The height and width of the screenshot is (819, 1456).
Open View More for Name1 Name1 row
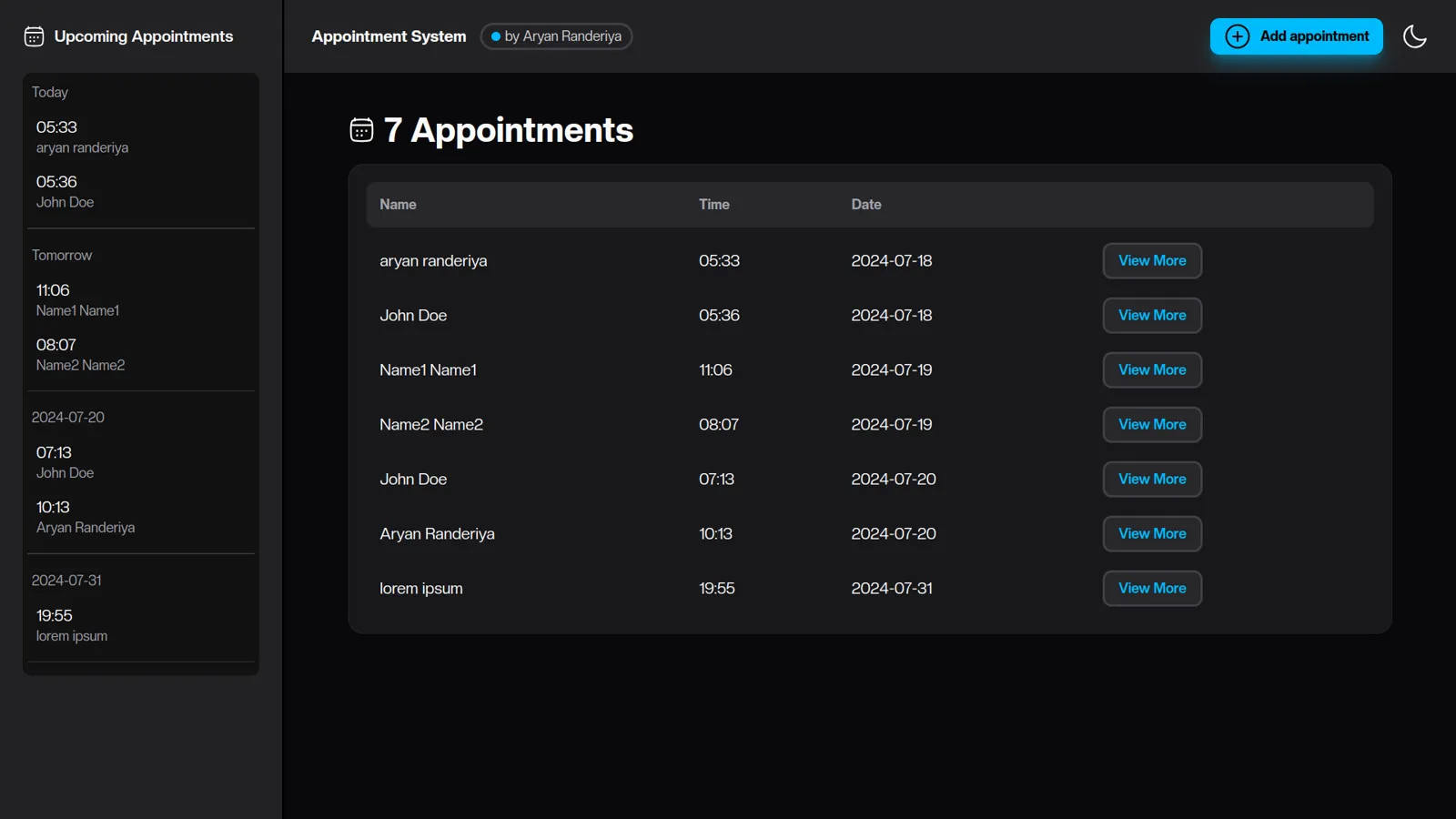tap(1152, 369)
